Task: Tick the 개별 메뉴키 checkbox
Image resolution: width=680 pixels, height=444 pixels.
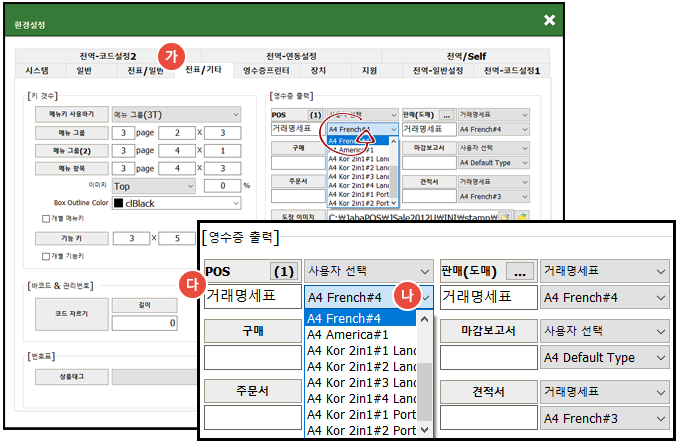Action: (x=46, y=219)
